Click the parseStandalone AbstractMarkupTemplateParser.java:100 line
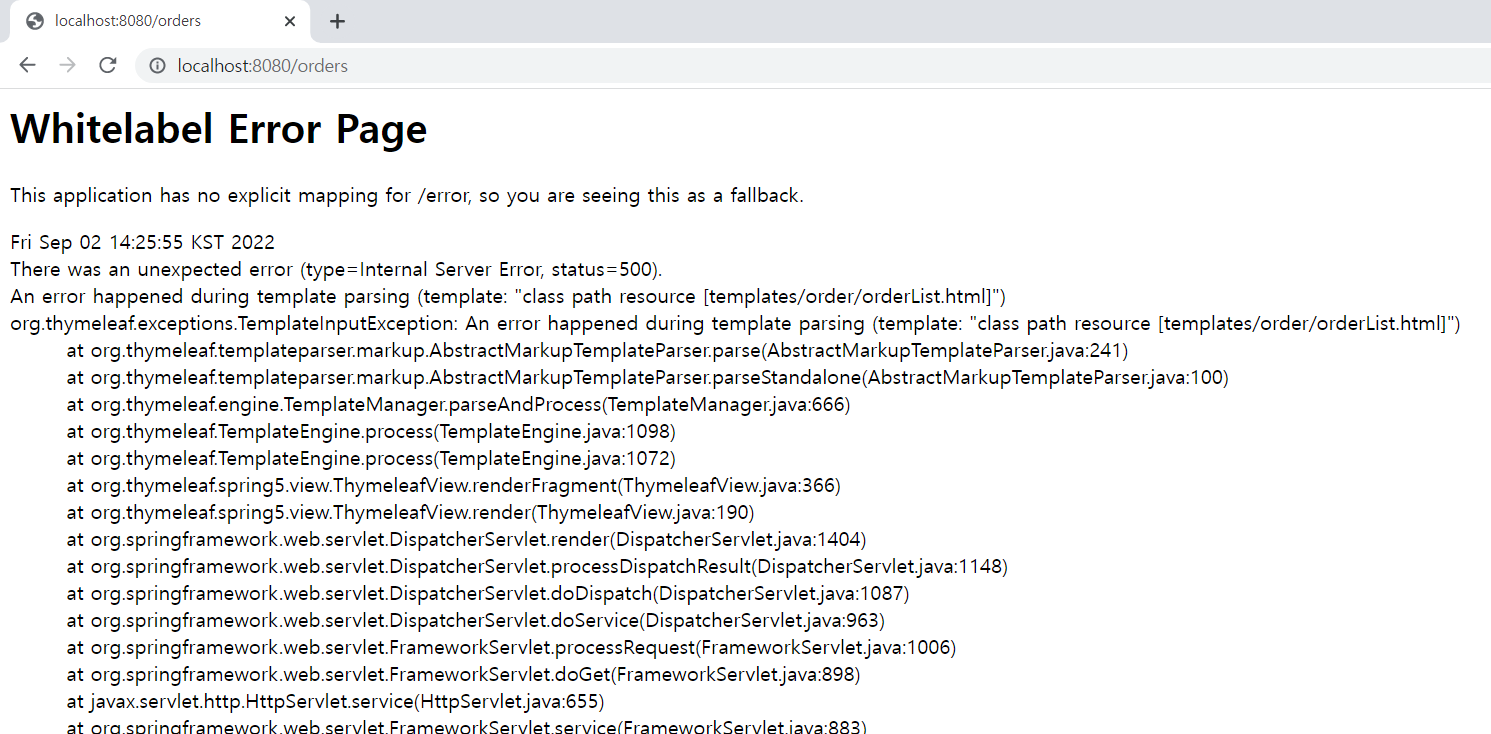This screenshot has width=1491, height=734. point(648,378)
